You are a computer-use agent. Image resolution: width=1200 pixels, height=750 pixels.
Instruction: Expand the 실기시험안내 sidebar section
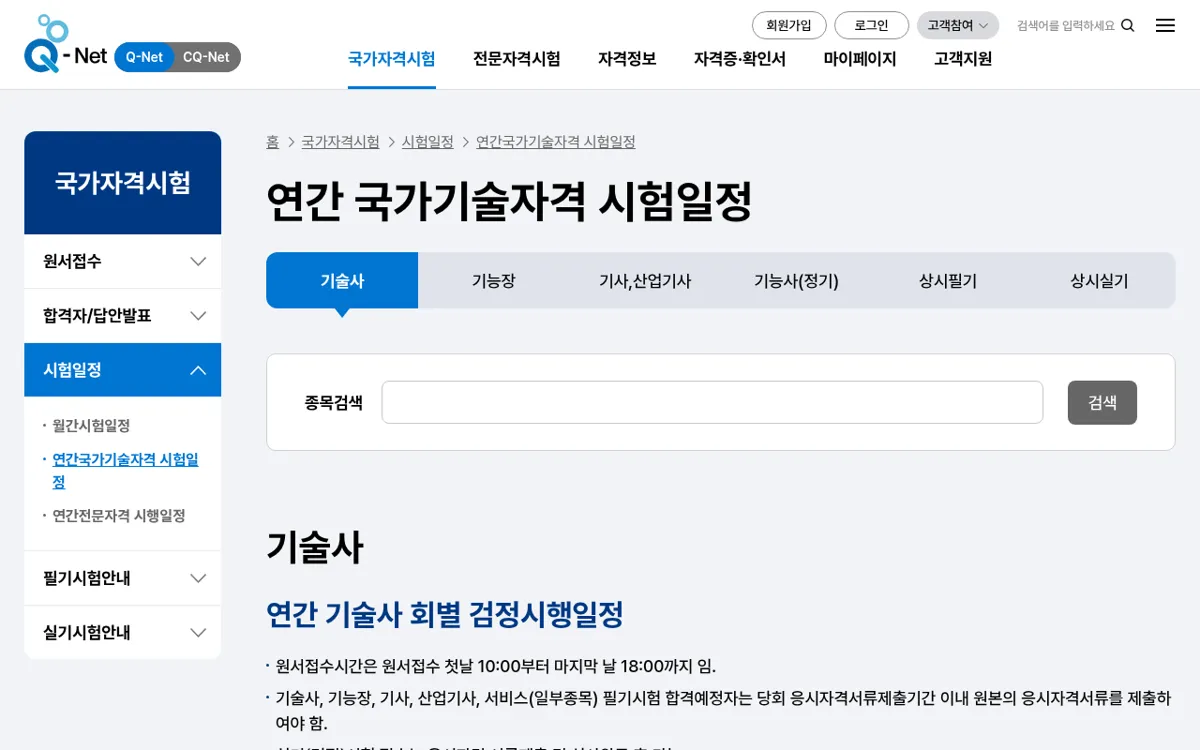[x=122, y=632]
